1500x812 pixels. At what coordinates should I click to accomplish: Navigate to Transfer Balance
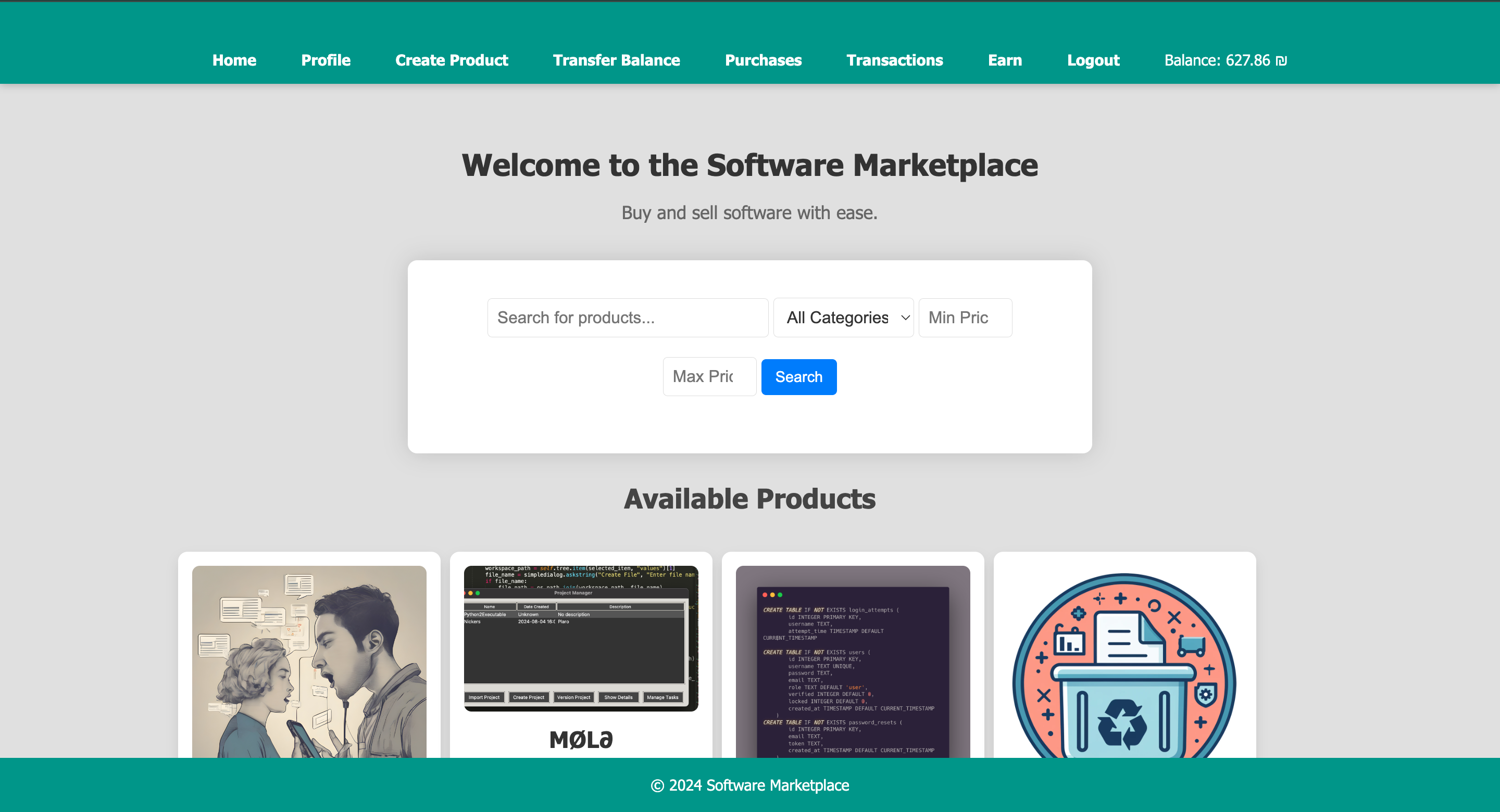(x=616, y=60)
